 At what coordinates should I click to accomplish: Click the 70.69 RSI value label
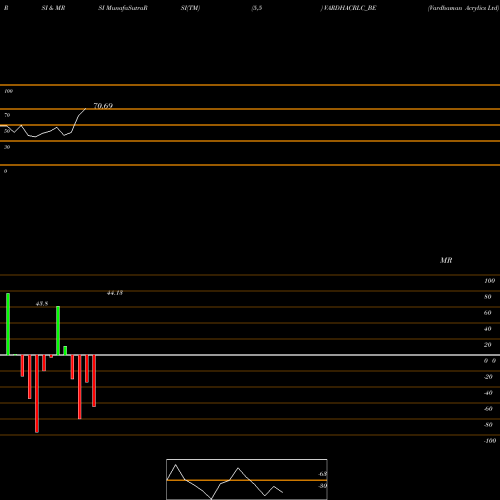pos(103,106)
